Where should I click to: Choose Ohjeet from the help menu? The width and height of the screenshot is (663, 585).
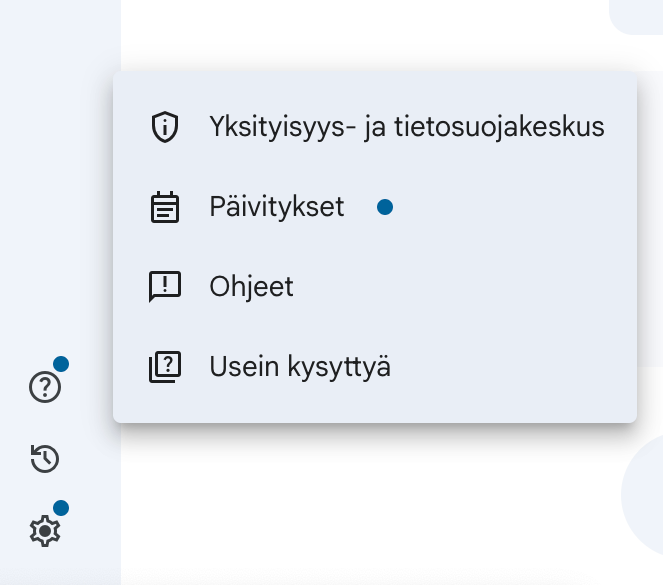[x=375, y=287]
